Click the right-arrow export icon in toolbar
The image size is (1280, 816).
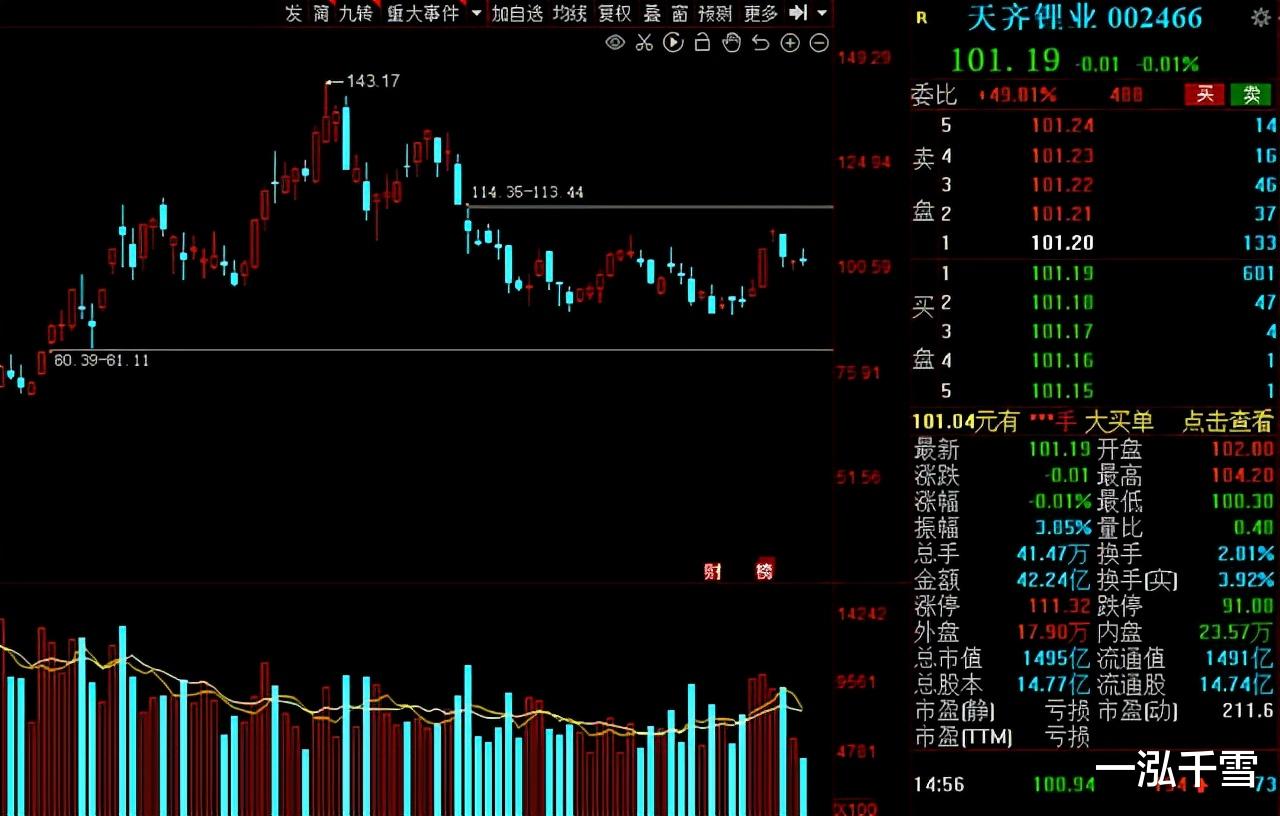click(x=798, y=13)
